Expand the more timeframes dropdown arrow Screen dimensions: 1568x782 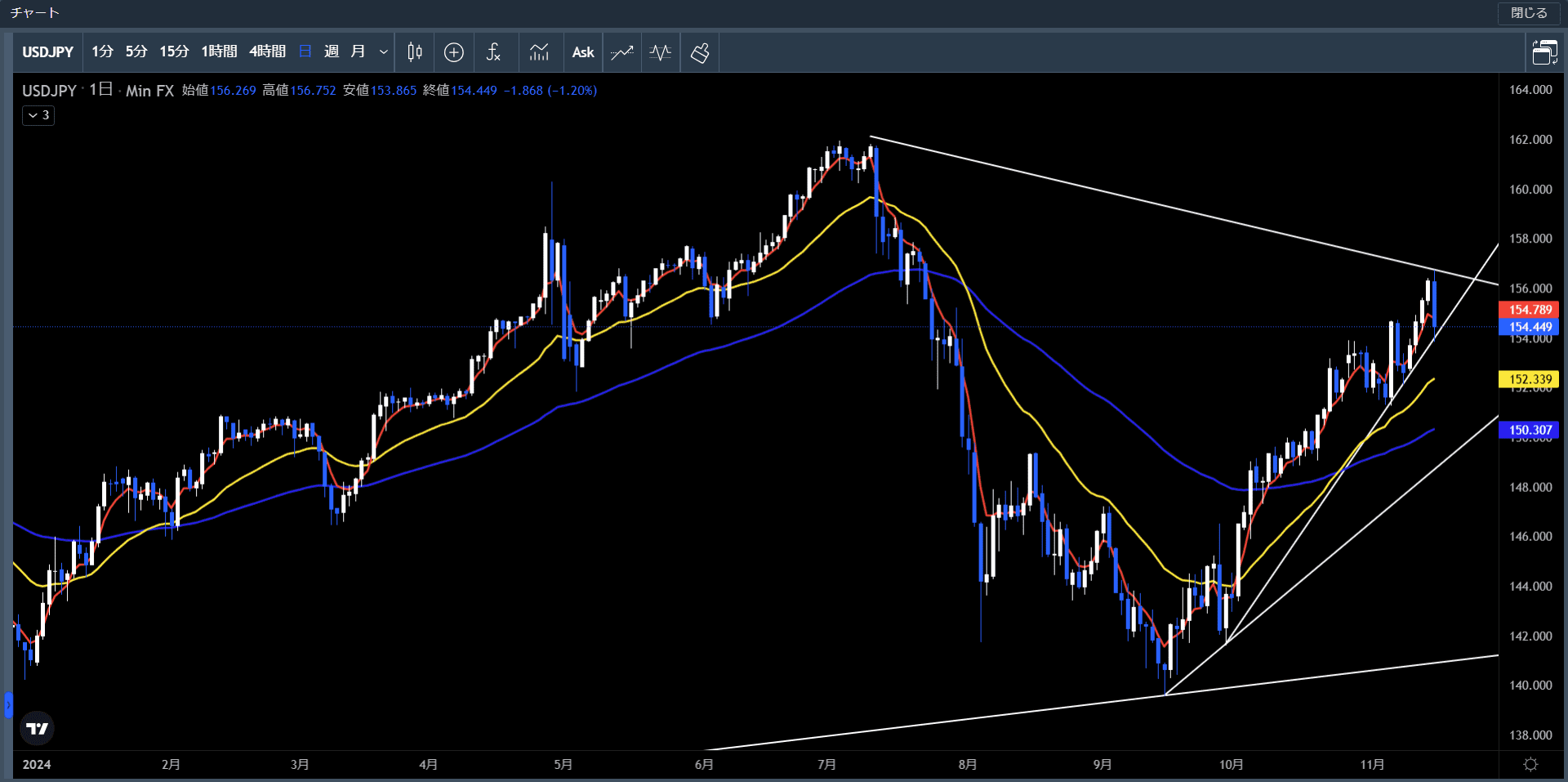click(x=383, y=52)
